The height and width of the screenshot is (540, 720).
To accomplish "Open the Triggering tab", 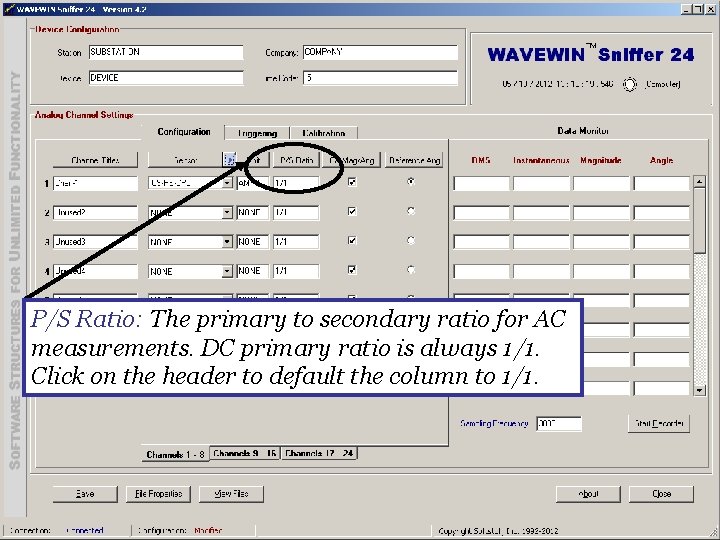I will coord(257,133).
